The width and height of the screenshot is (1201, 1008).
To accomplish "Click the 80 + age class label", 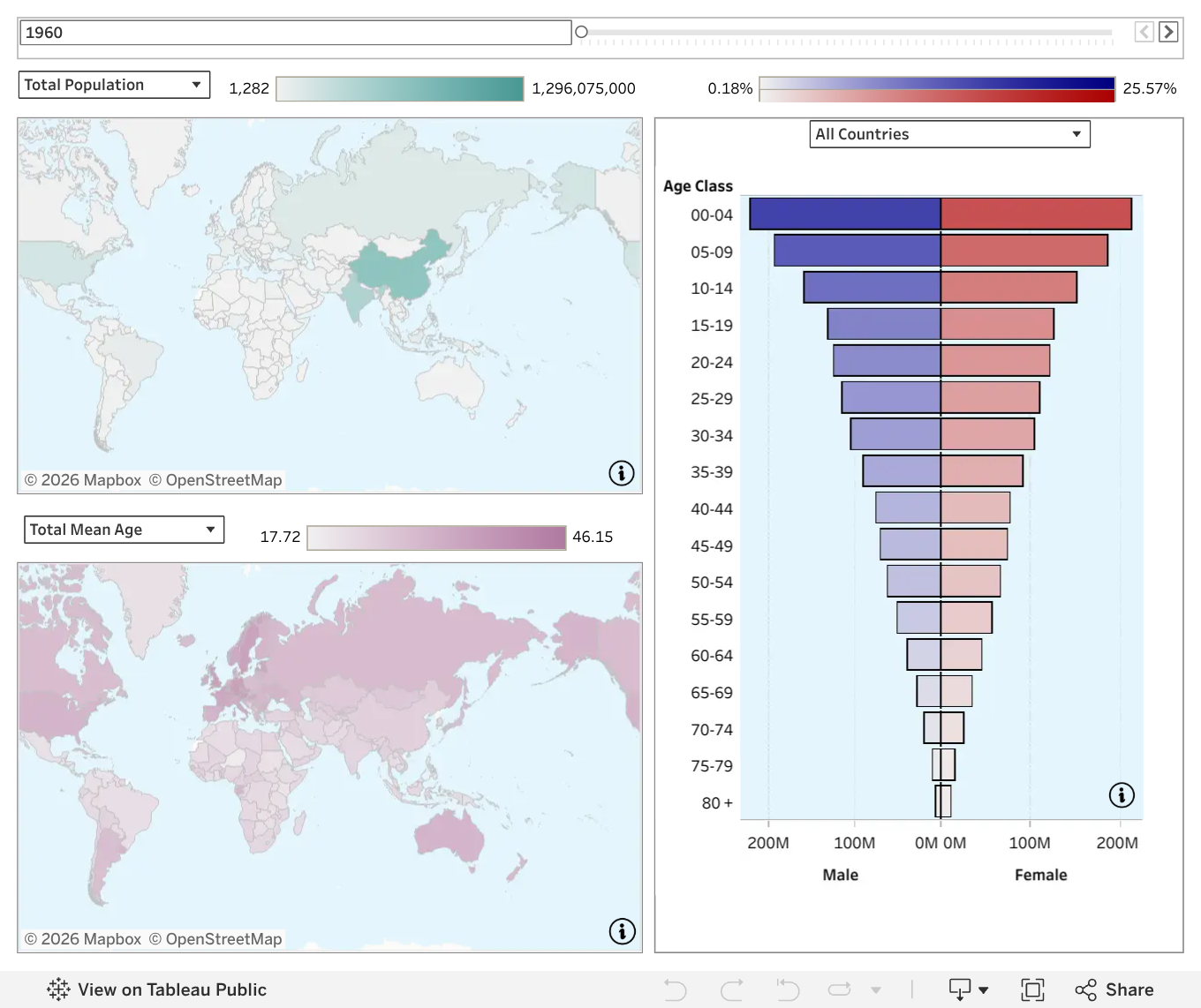I will click(717, 803).
